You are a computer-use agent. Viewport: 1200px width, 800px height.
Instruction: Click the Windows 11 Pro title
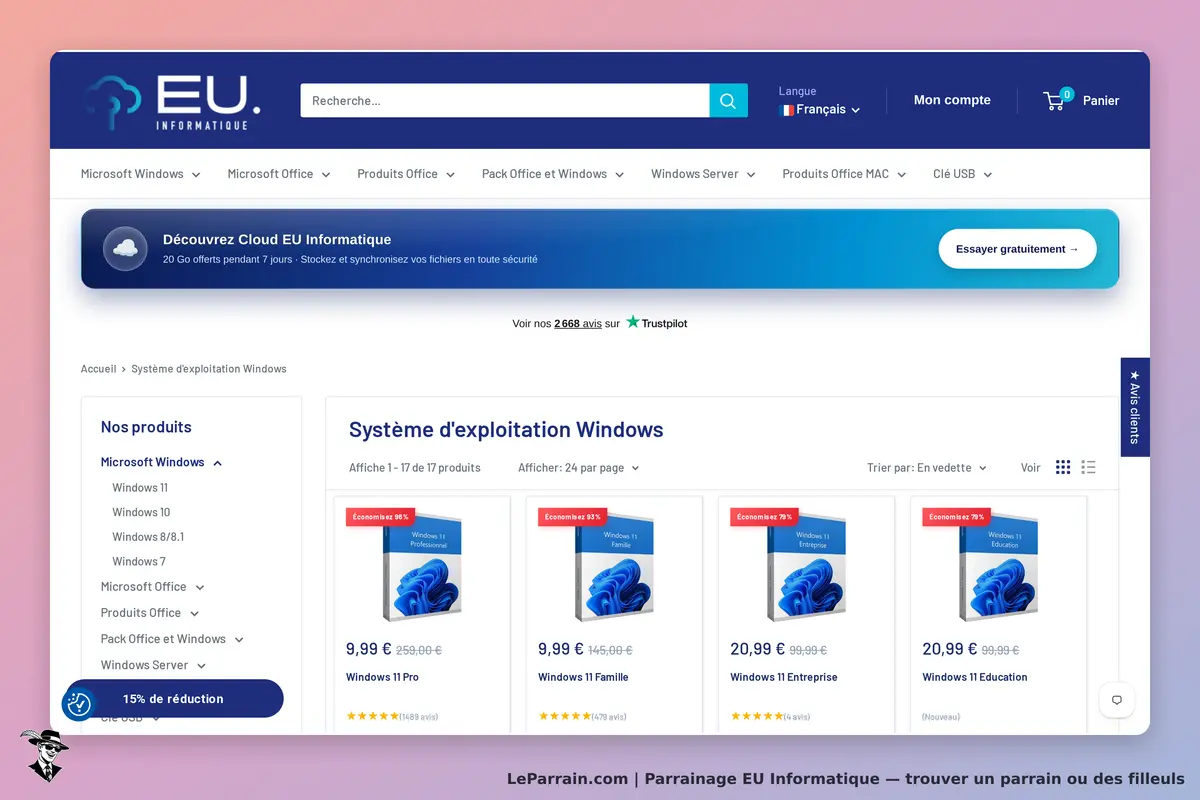pos(382,677)
